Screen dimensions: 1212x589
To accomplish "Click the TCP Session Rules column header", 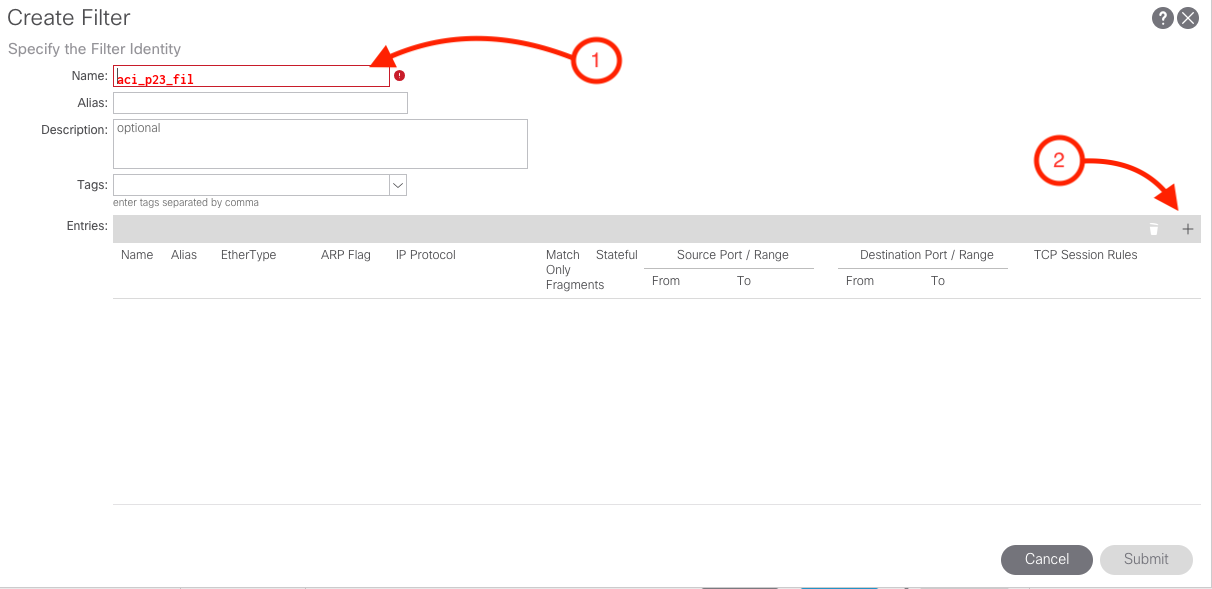I will [x=1085, y=255].
